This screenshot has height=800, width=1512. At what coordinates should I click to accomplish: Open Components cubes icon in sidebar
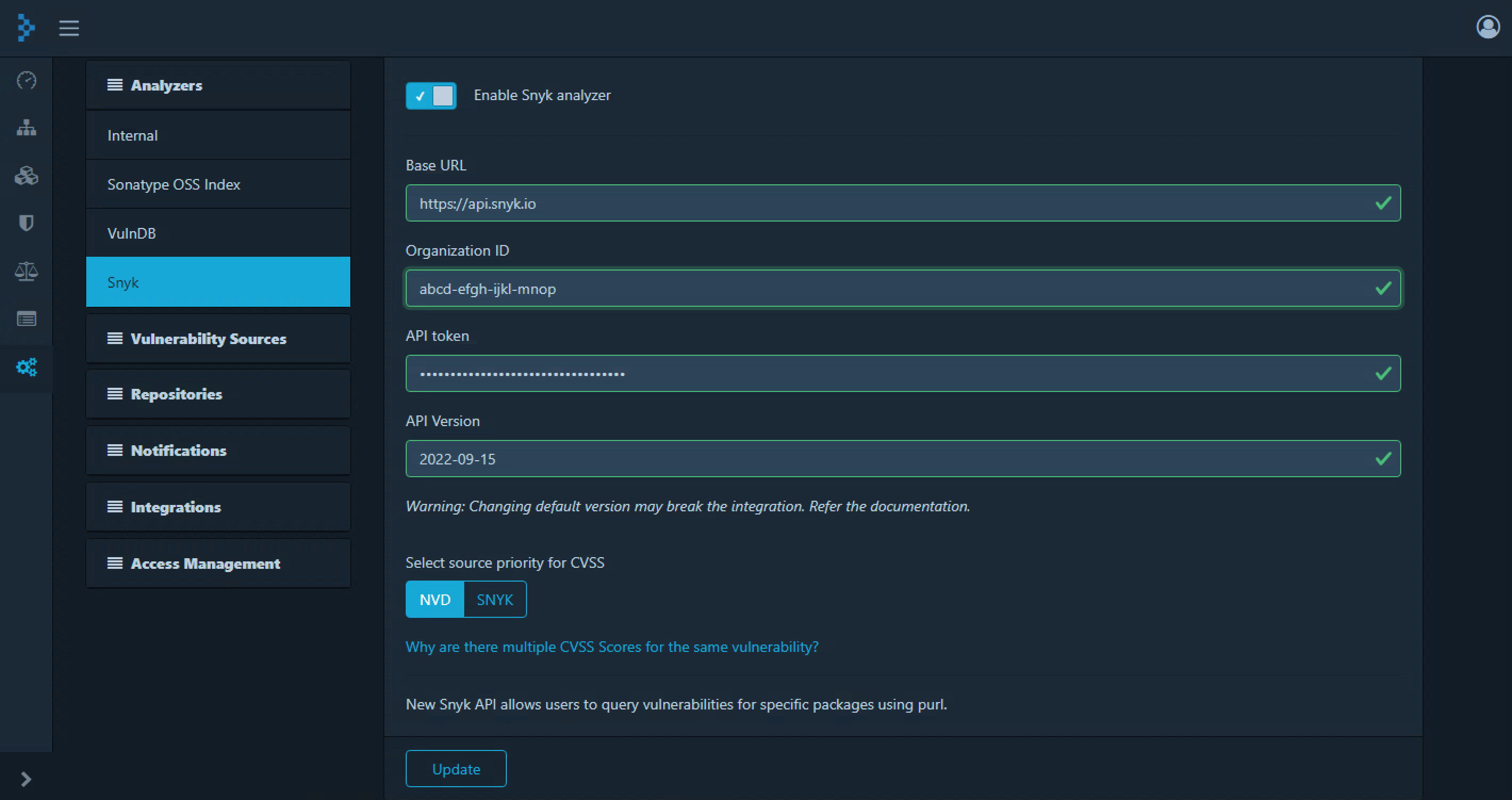point(27,176)
